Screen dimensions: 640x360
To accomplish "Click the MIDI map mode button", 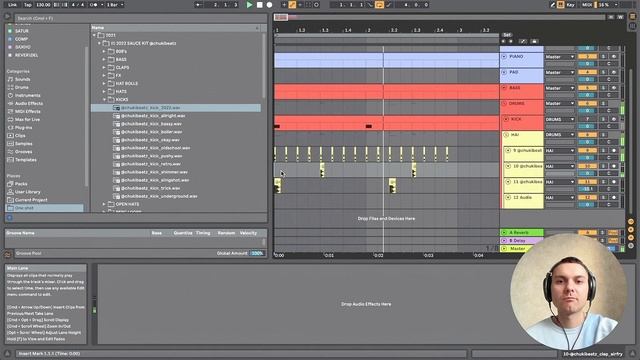I will 587,5.
